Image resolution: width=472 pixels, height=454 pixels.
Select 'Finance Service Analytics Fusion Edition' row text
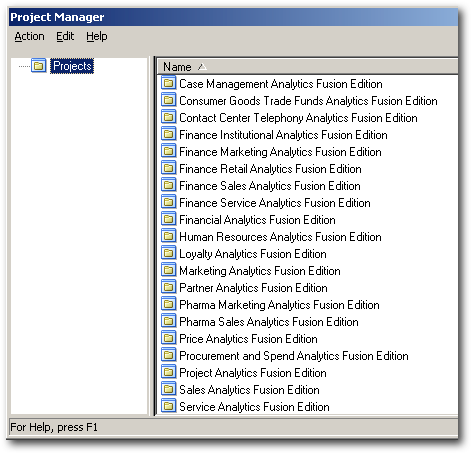click(x=275, y=203)
